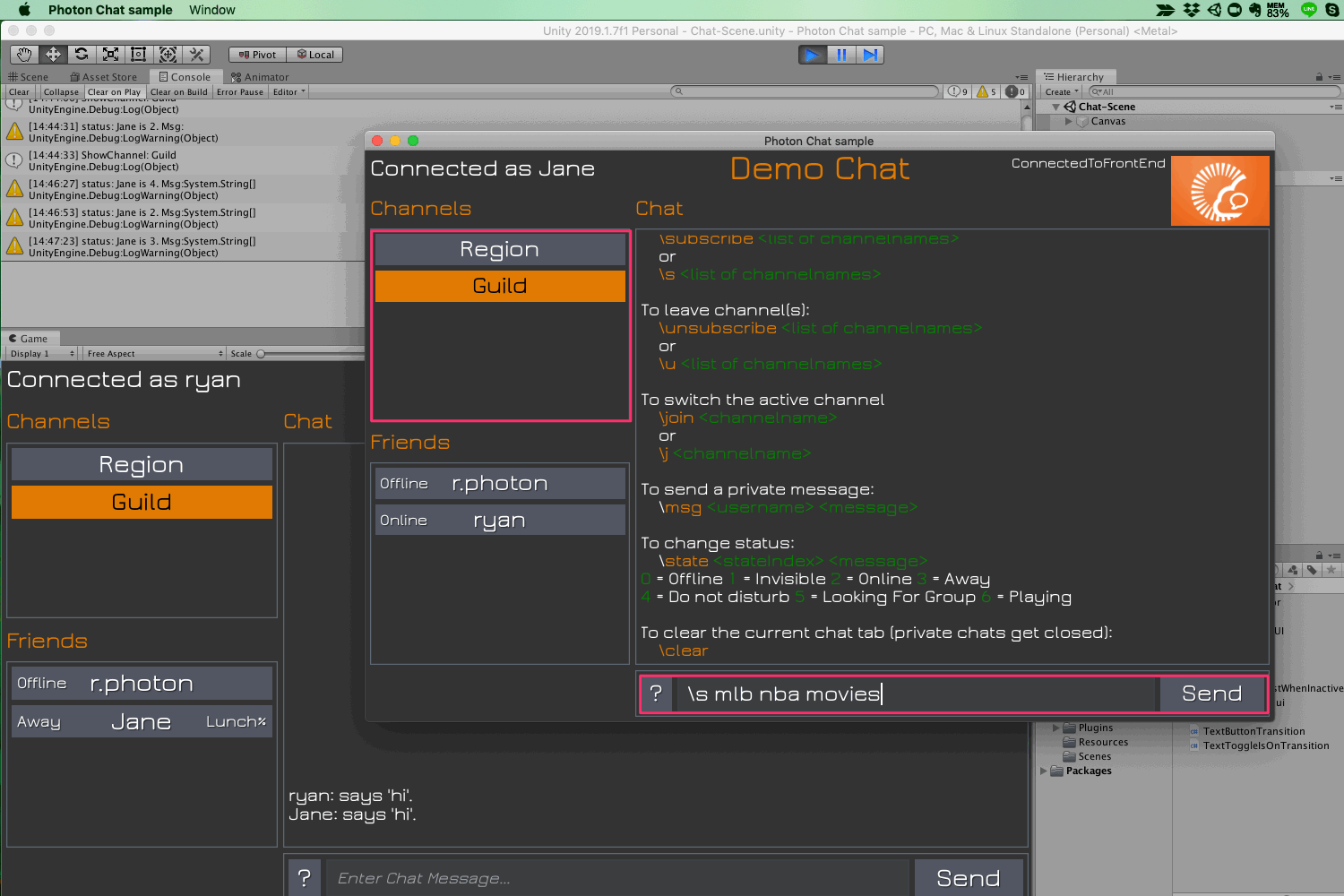Image resolution: width=1344 pixels, height=896 pixels.
Task: Expand the Plugins folder in Project
Action: [1055, 728]
